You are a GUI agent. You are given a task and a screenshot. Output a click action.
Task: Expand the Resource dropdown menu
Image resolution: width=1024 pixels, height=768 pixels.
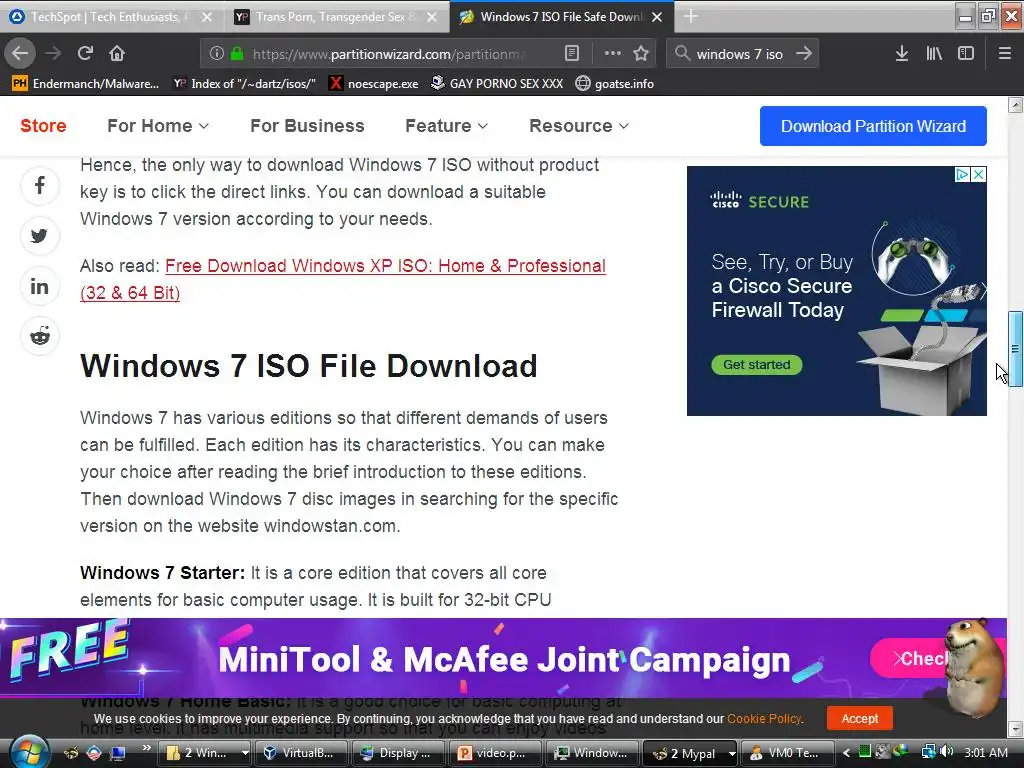(x=579, y=125)
